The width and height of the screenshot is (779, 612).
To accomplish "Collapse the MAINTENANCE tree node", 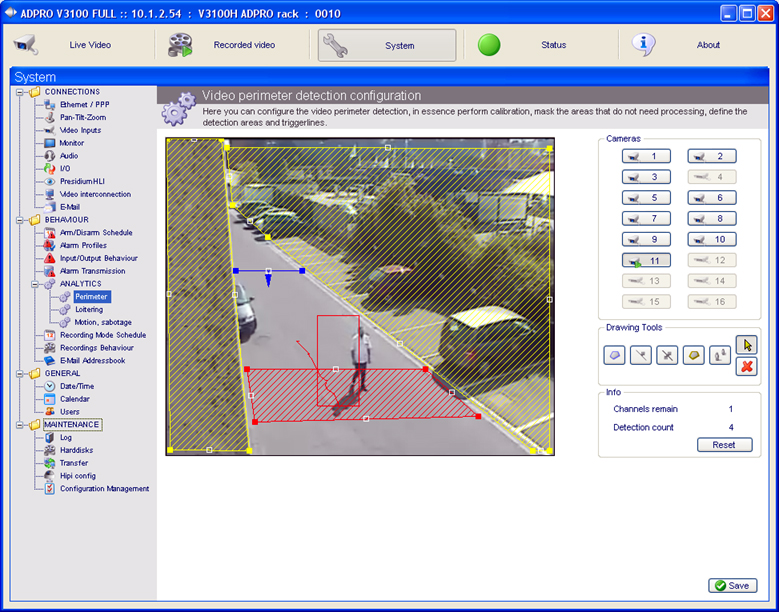I will click(x=21, y=425).
